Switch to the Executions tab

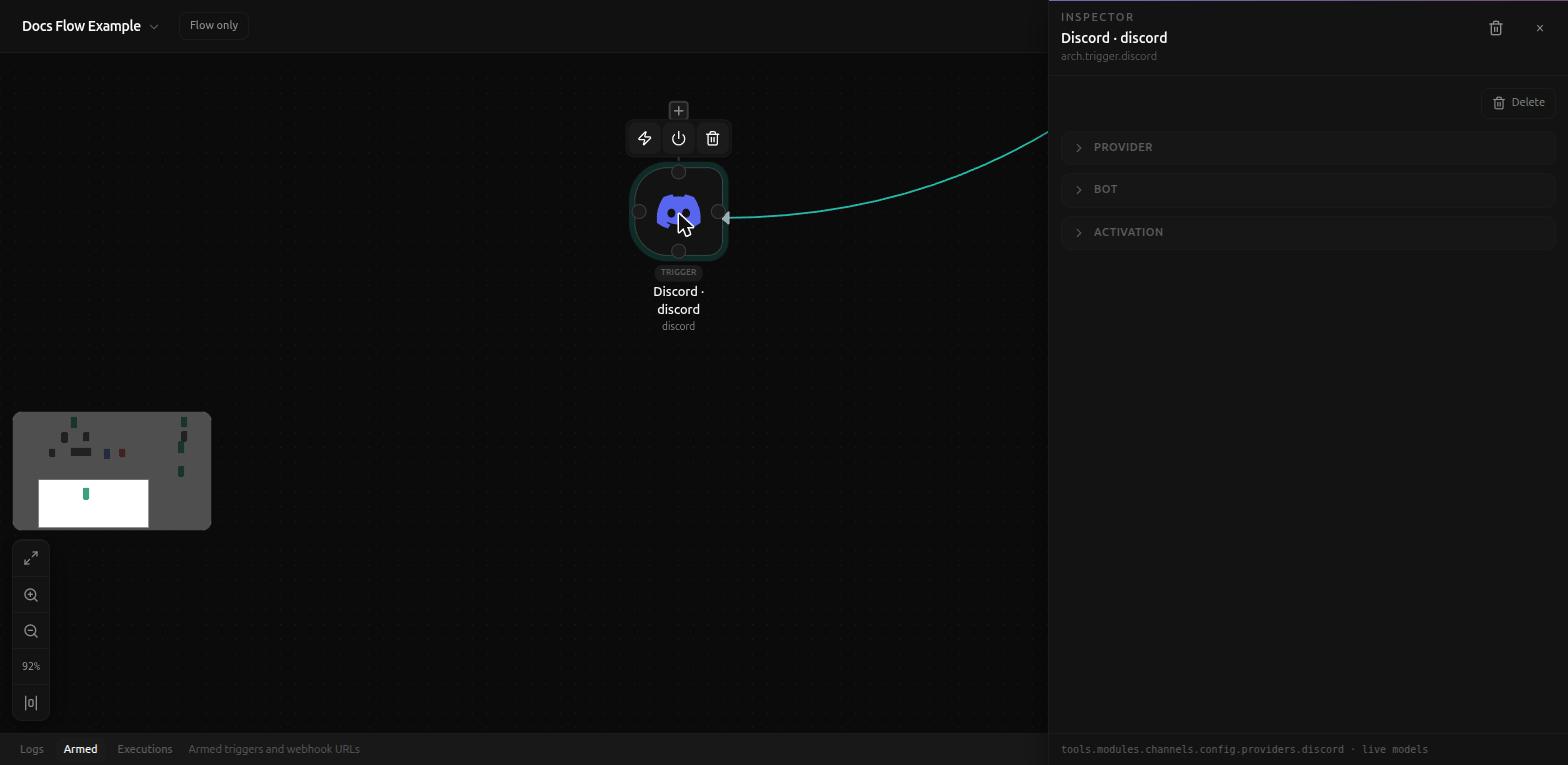(145, 749)
